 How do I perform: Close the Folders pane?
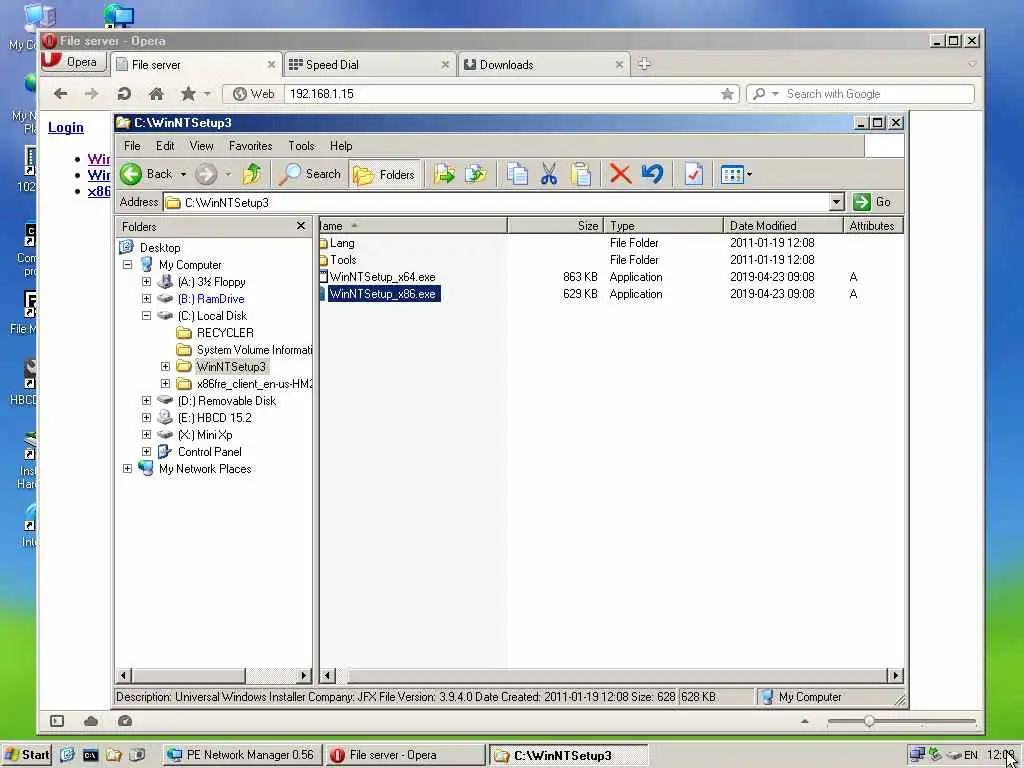click(300, 226)
